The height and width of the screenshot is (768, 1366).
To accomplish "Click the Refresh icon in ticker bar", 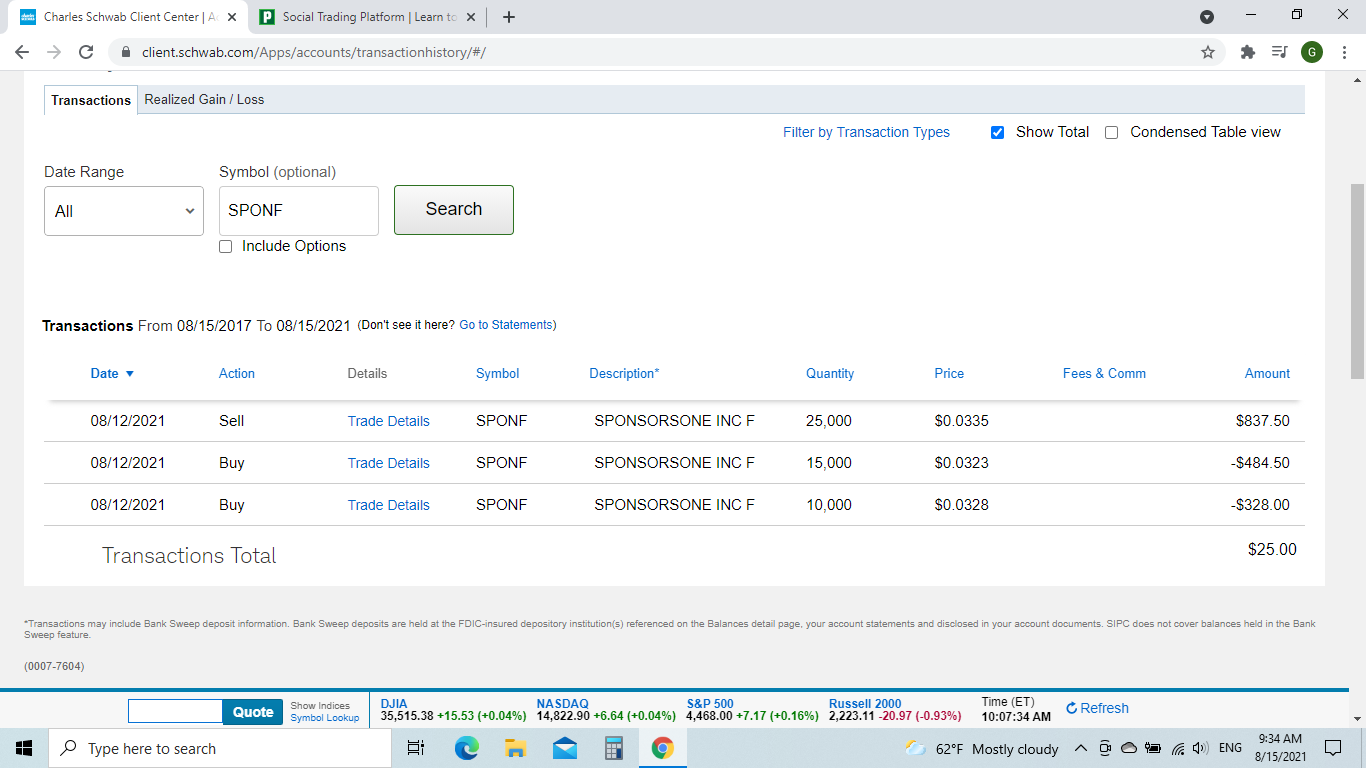I will point(1072,708).
